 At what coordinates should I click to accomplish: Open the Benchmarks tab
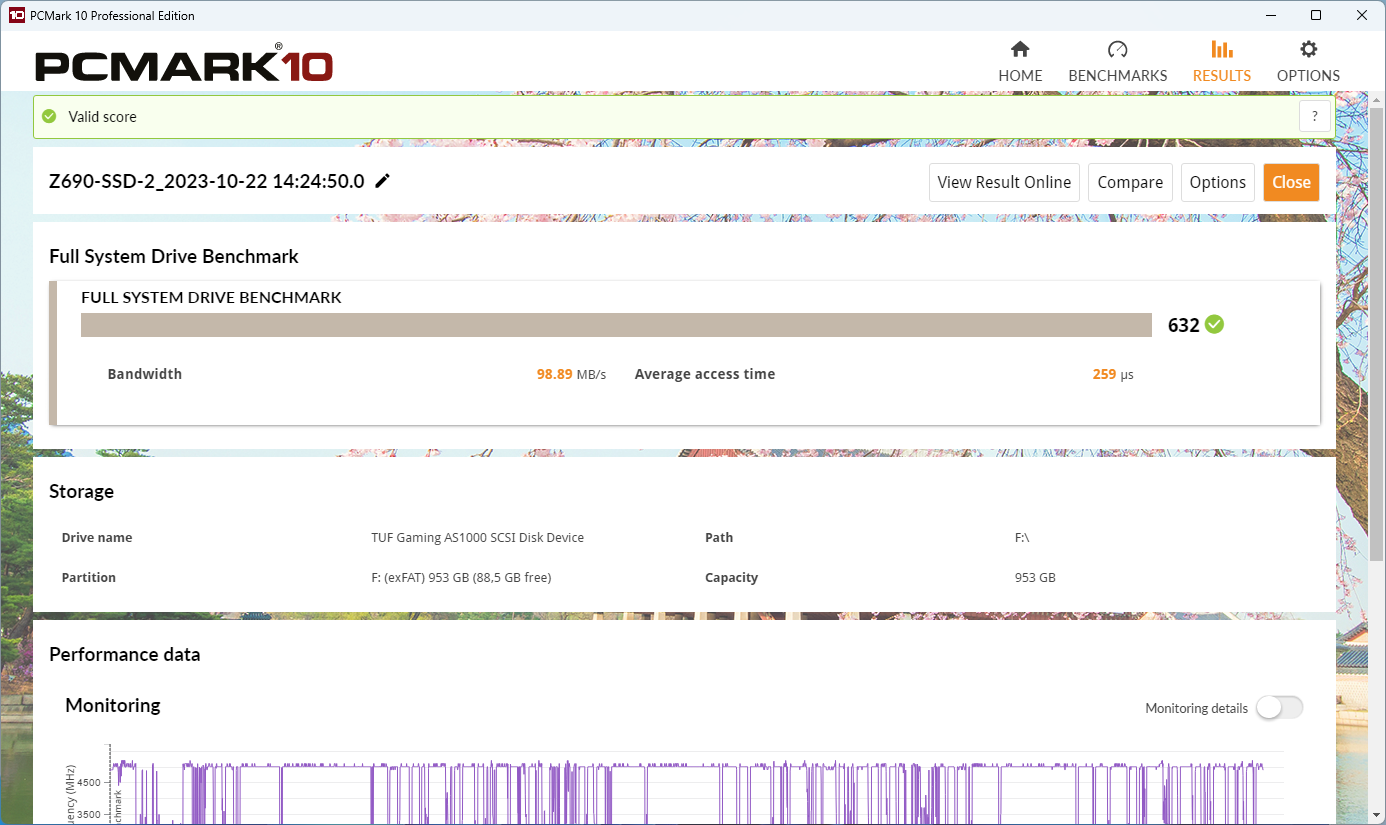[x=1118, y=62]
